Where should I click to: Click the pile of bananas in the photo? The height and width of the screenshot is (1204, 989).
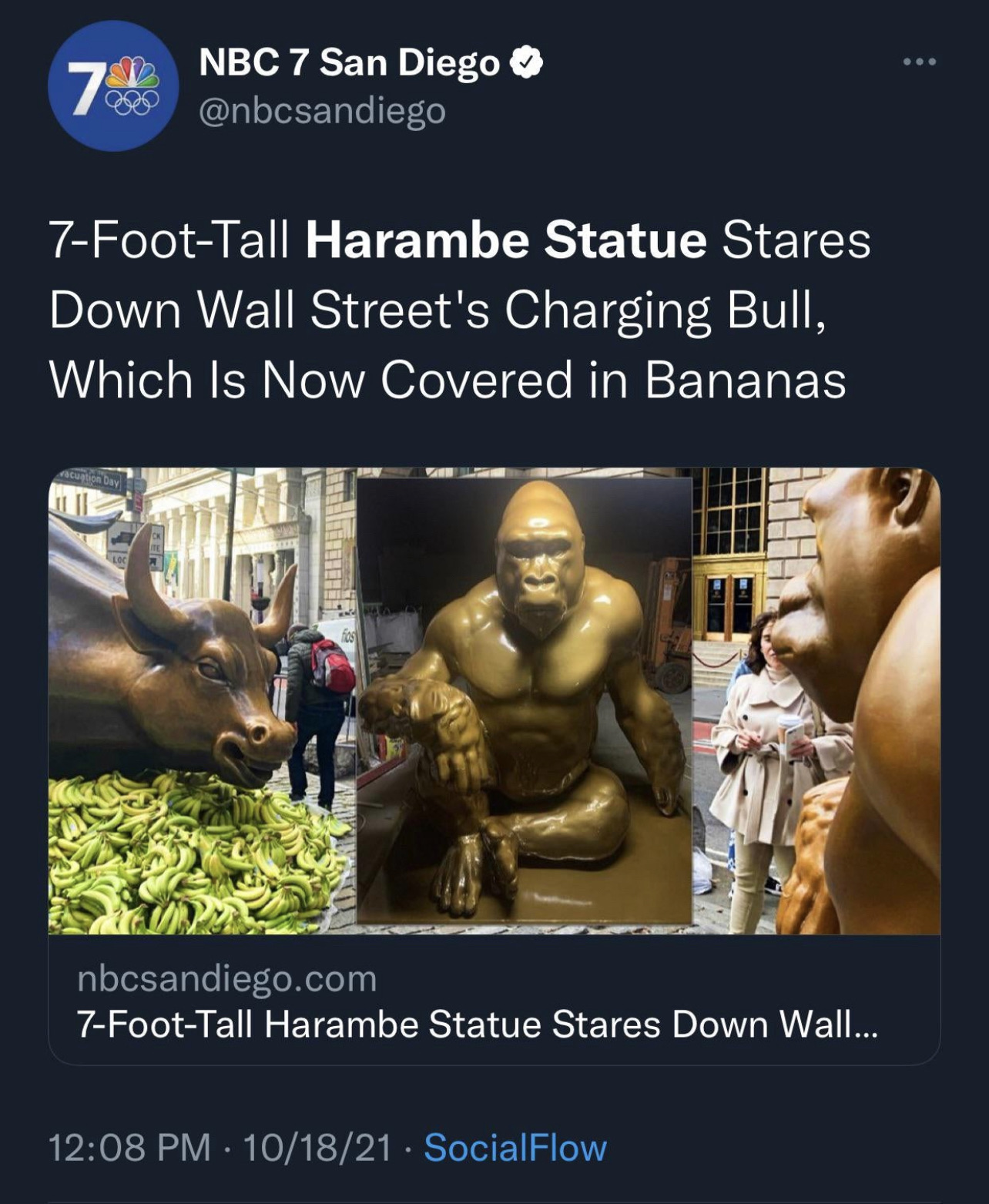[x=193, y=855]
